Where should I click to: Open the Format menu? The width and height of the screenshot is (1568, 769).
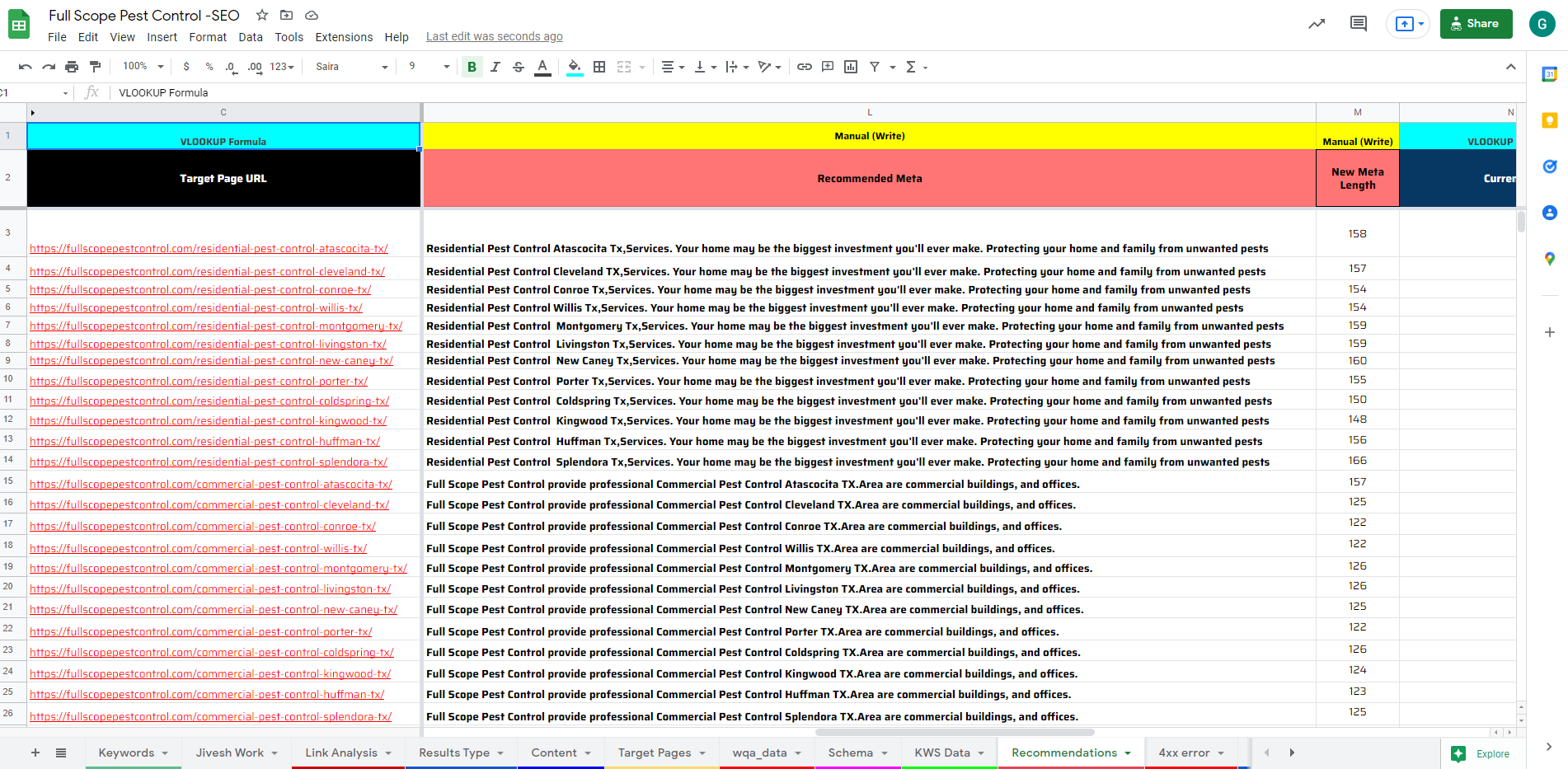coord(208,37)
